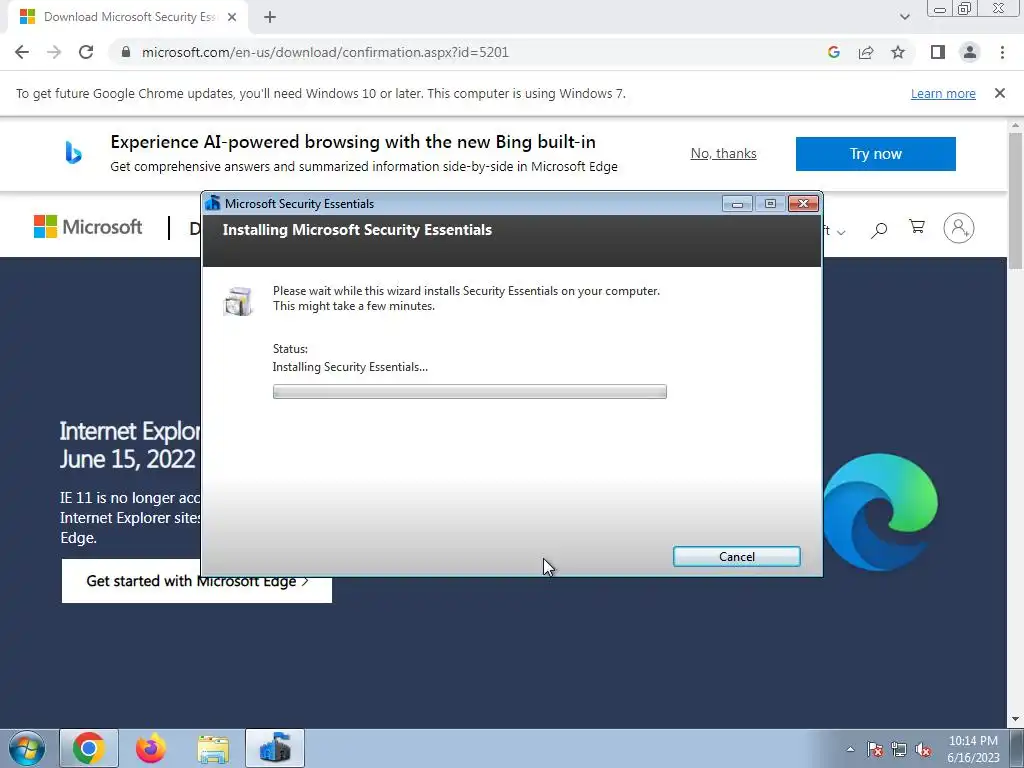This screenshot has height=768, width=1024.
Task: Reload the current page
Action: pyautogui.click(x=86, y=52)
